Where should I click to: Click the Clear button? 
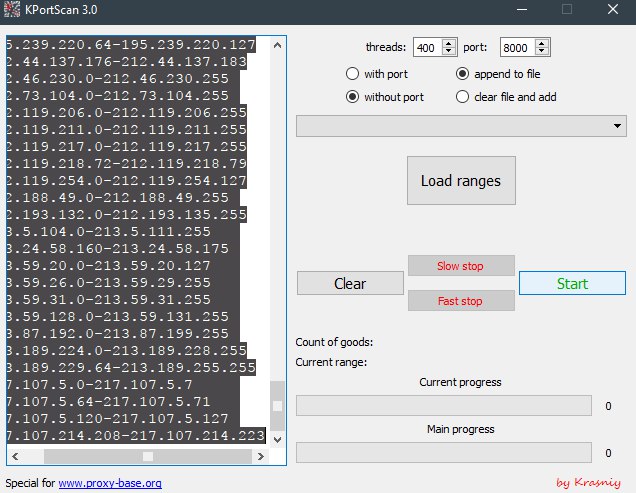click(x=349, y=283)
